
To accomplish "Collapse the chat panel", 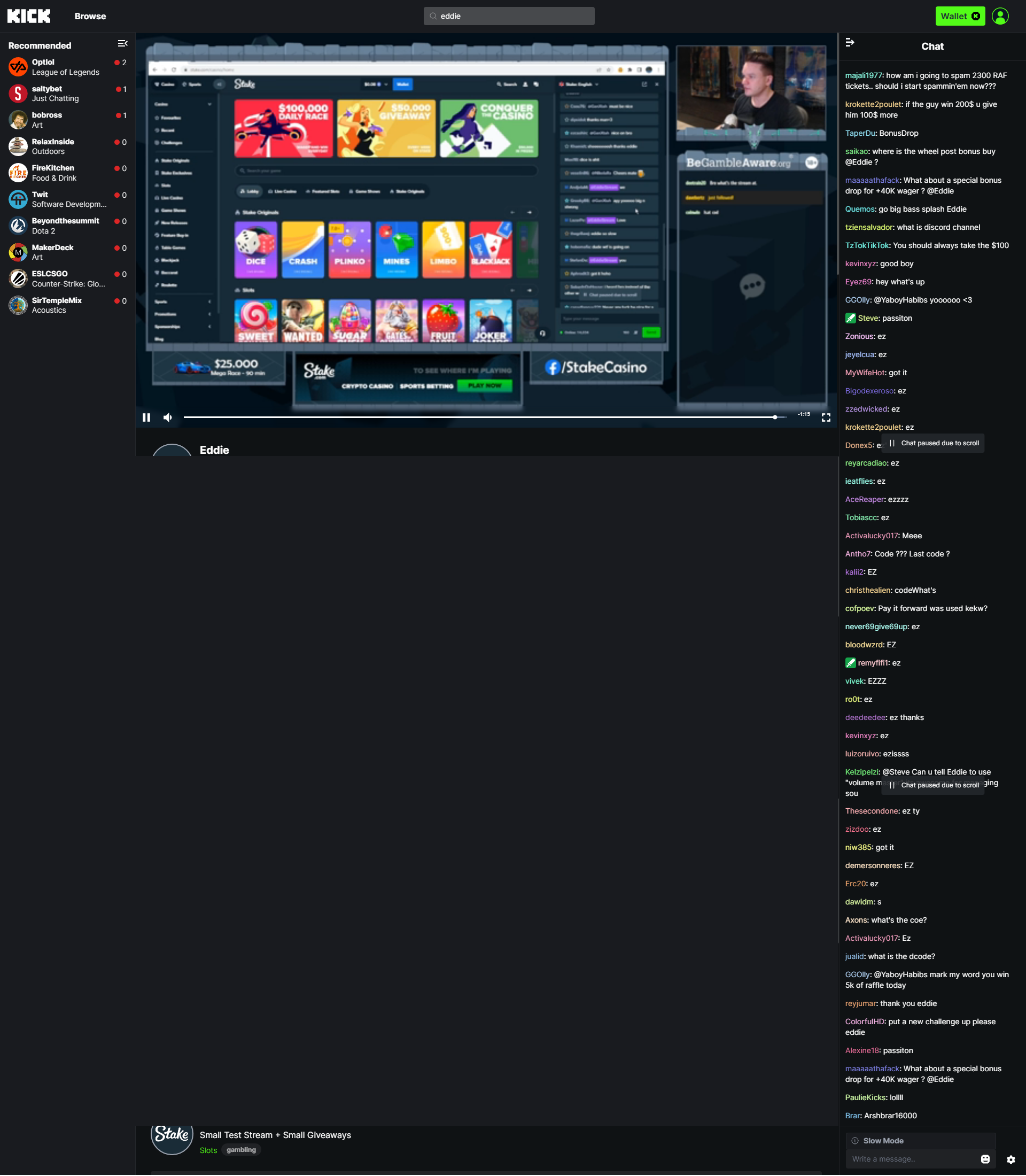I will coord(850,42).
